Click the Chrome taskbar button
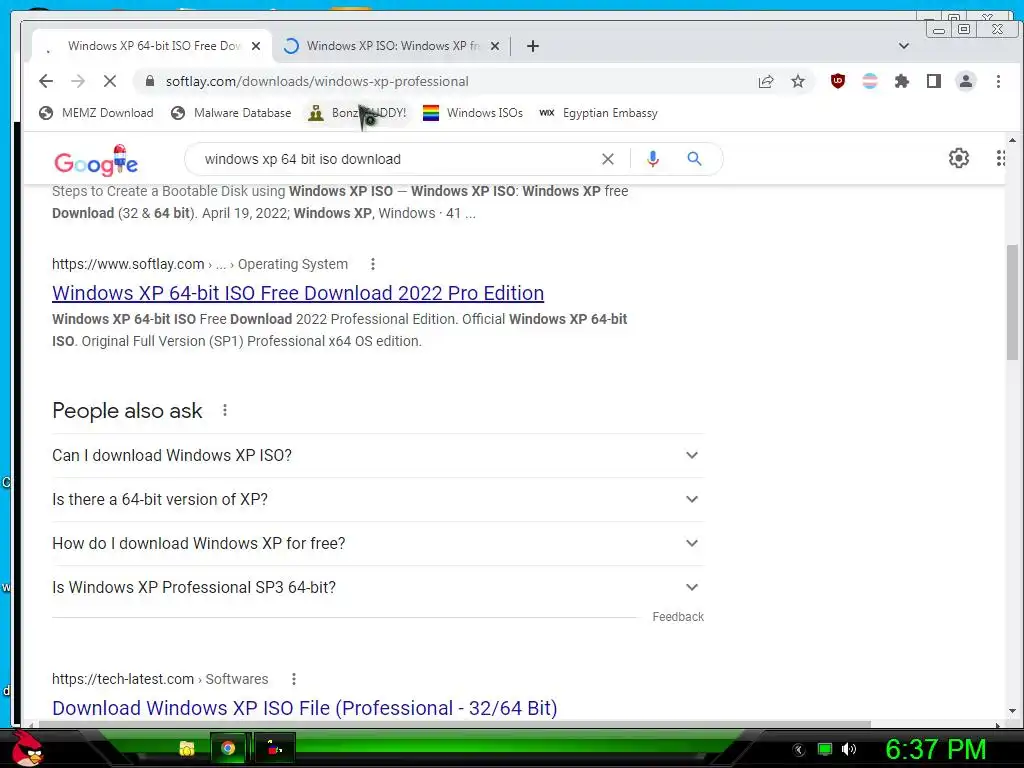 click(x=228, y=748)
